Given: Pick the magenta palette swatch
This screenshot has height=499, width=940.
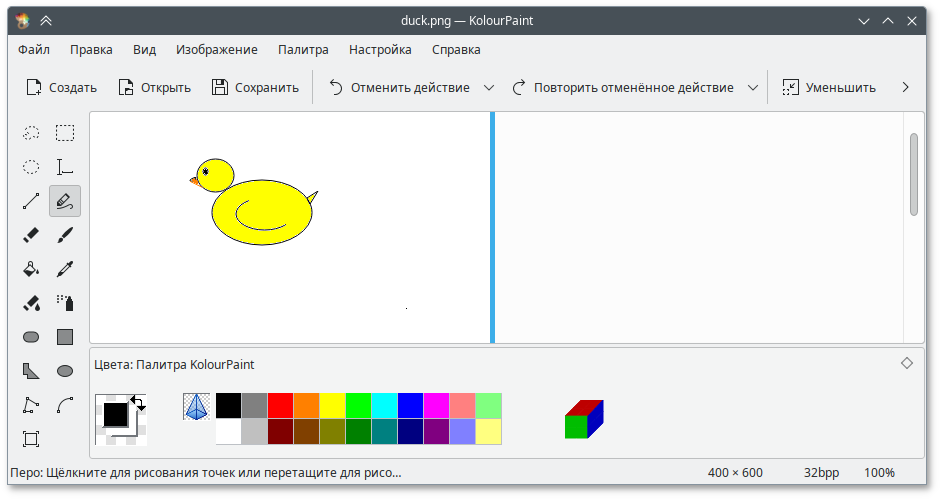Looking at the screenshot, I should (436, 405).
